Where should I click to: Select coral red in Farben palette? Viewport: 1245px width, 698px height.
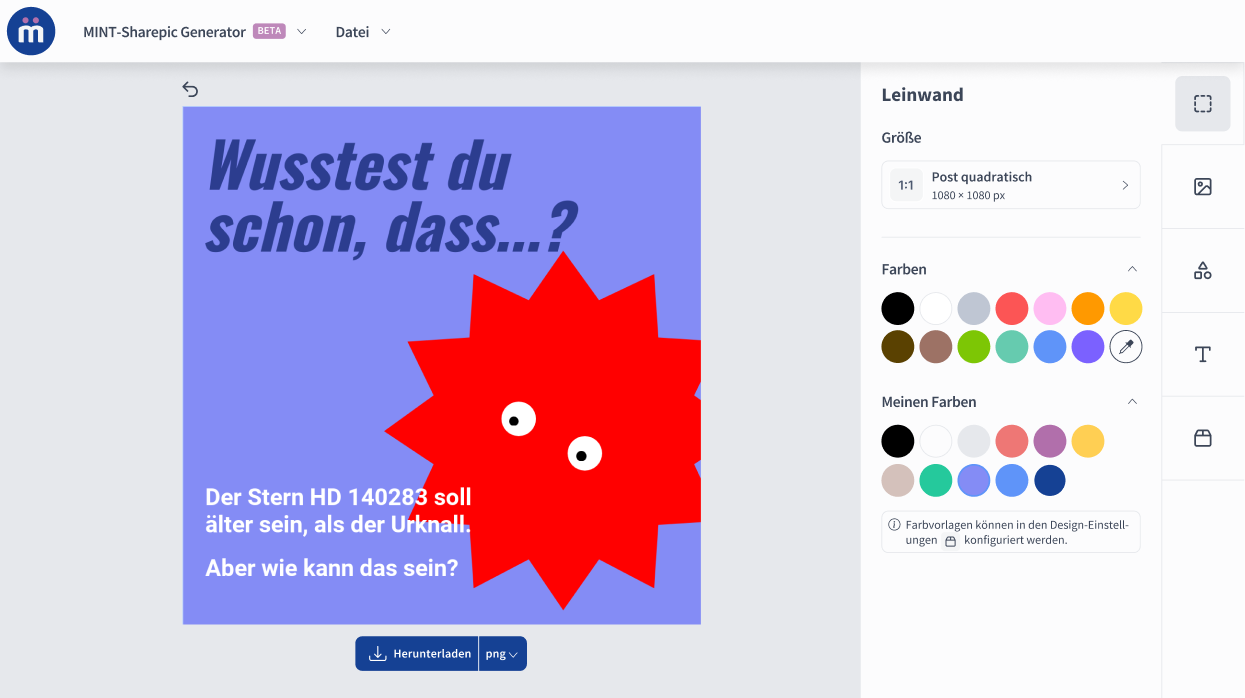[1012, 308]
